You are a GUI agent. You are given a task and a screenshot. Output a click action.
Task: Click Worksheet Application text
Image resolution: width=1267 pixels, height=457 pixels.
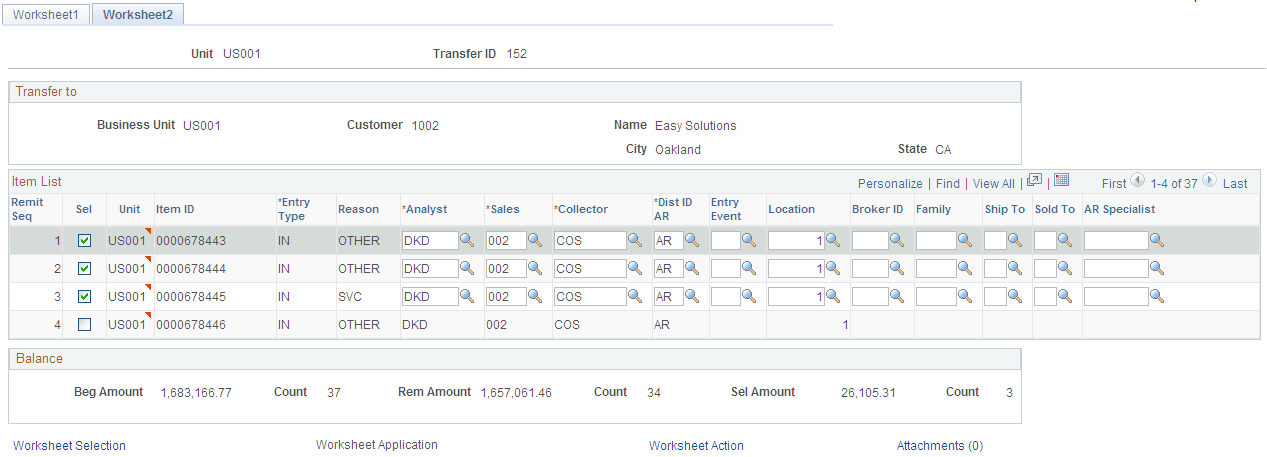click(377, 445)
